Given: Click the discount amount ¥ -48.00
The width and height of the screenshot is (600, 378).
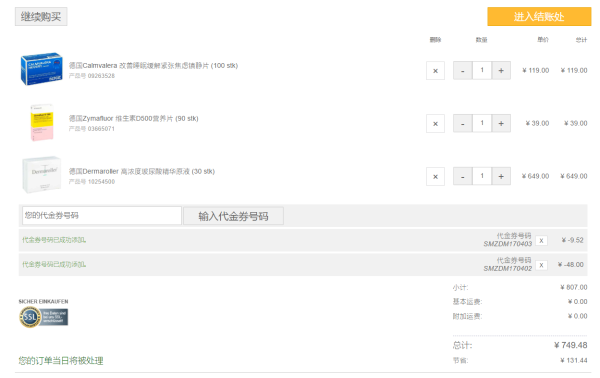Looking at the screenshot, I should click(571, 264).
